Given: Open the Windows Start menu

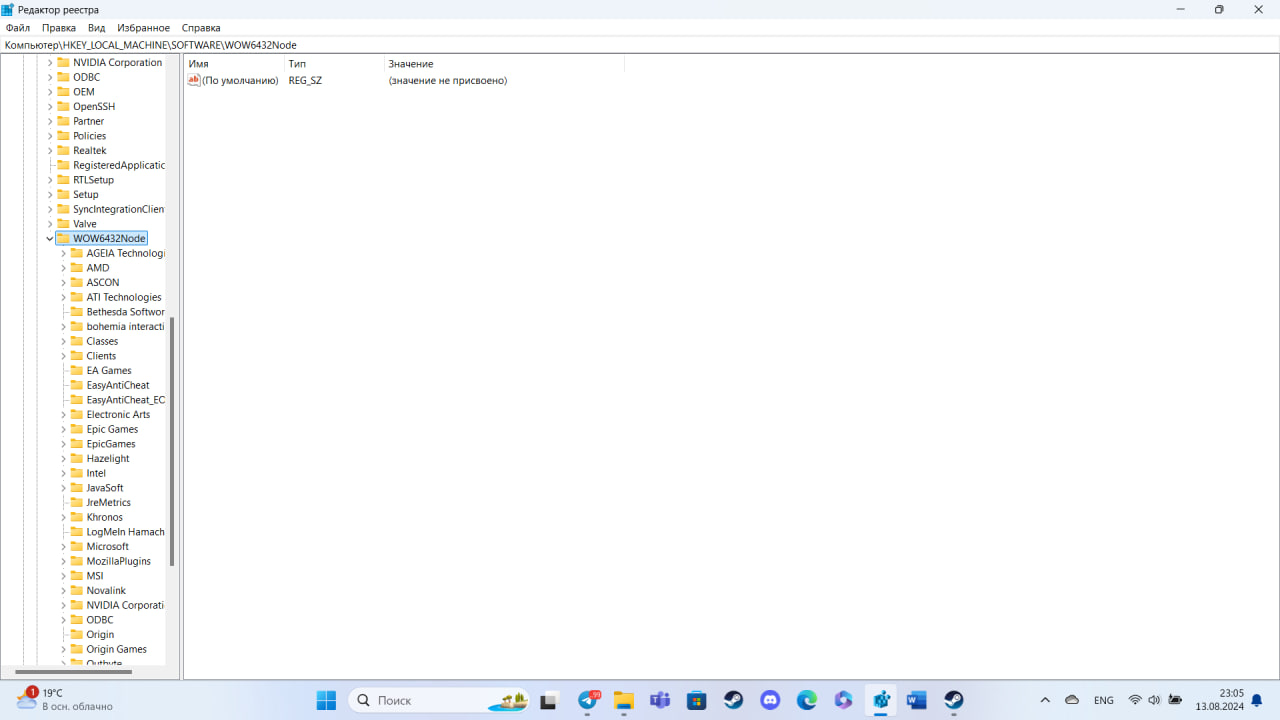Looking at the screenshot, I should tap(326, 700).
